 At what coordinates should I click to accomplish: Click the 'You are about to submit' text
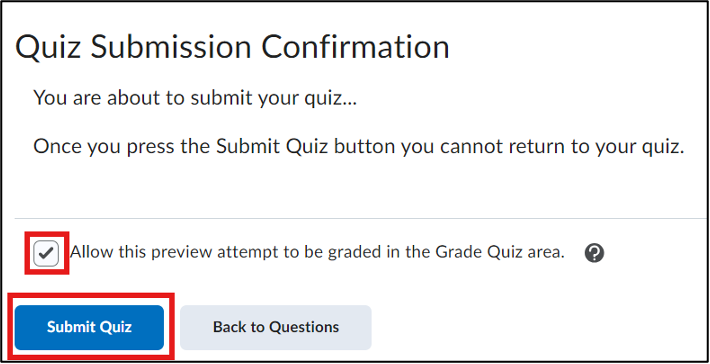coord(195,98)
